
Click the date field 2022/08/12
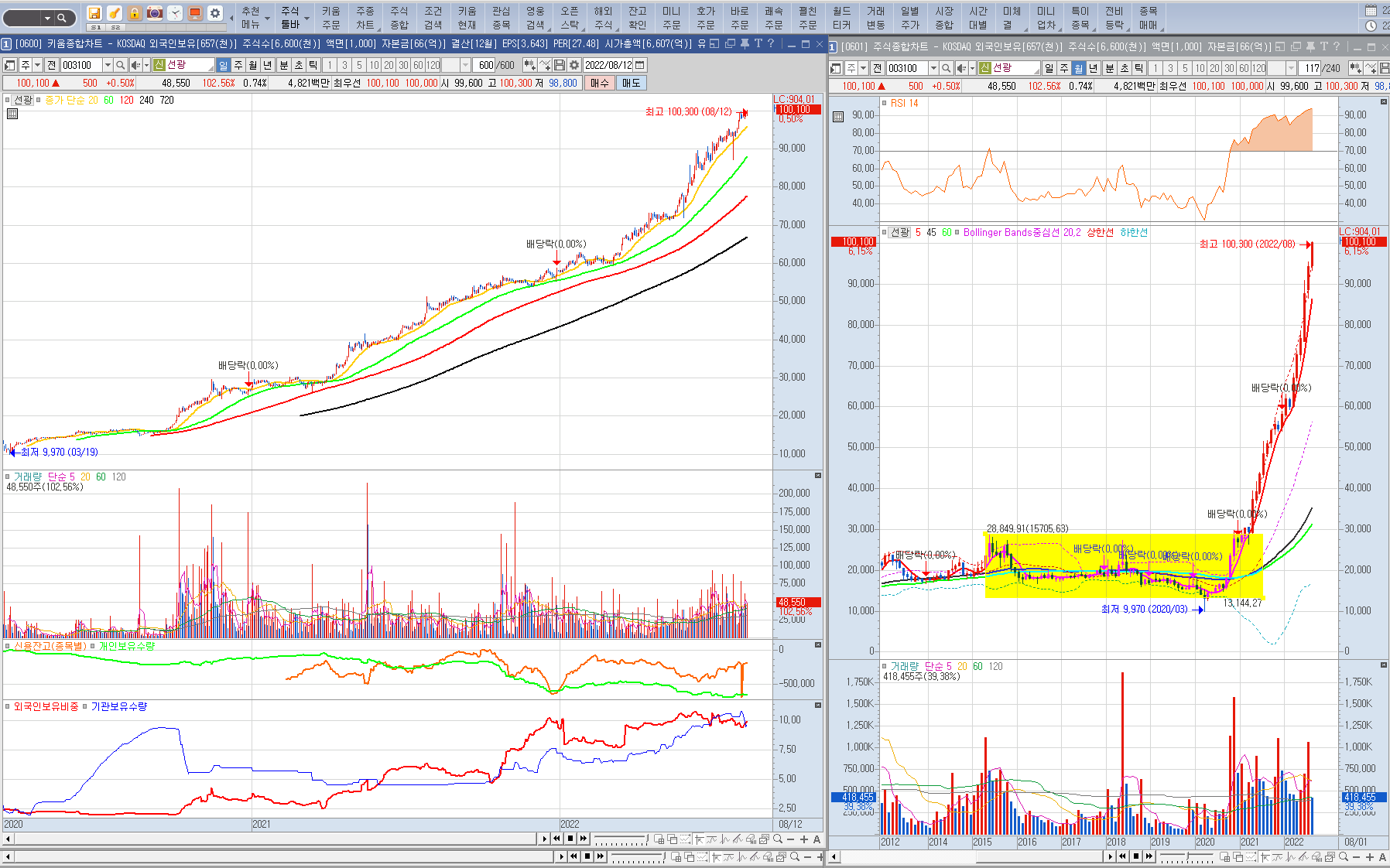(609, 66)
